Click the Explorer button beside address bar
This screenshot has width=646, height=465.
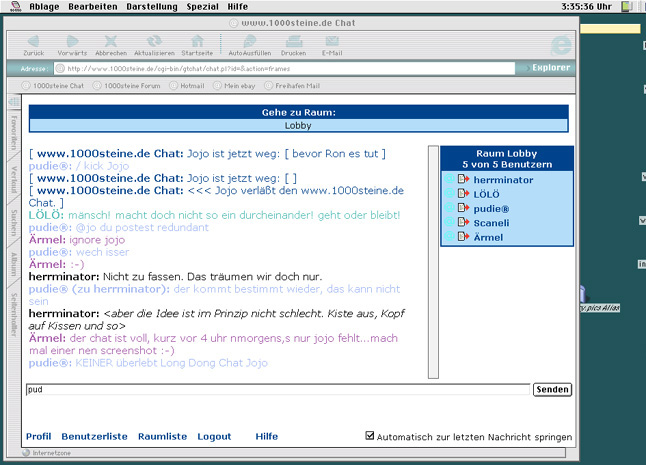click(550, 68)
